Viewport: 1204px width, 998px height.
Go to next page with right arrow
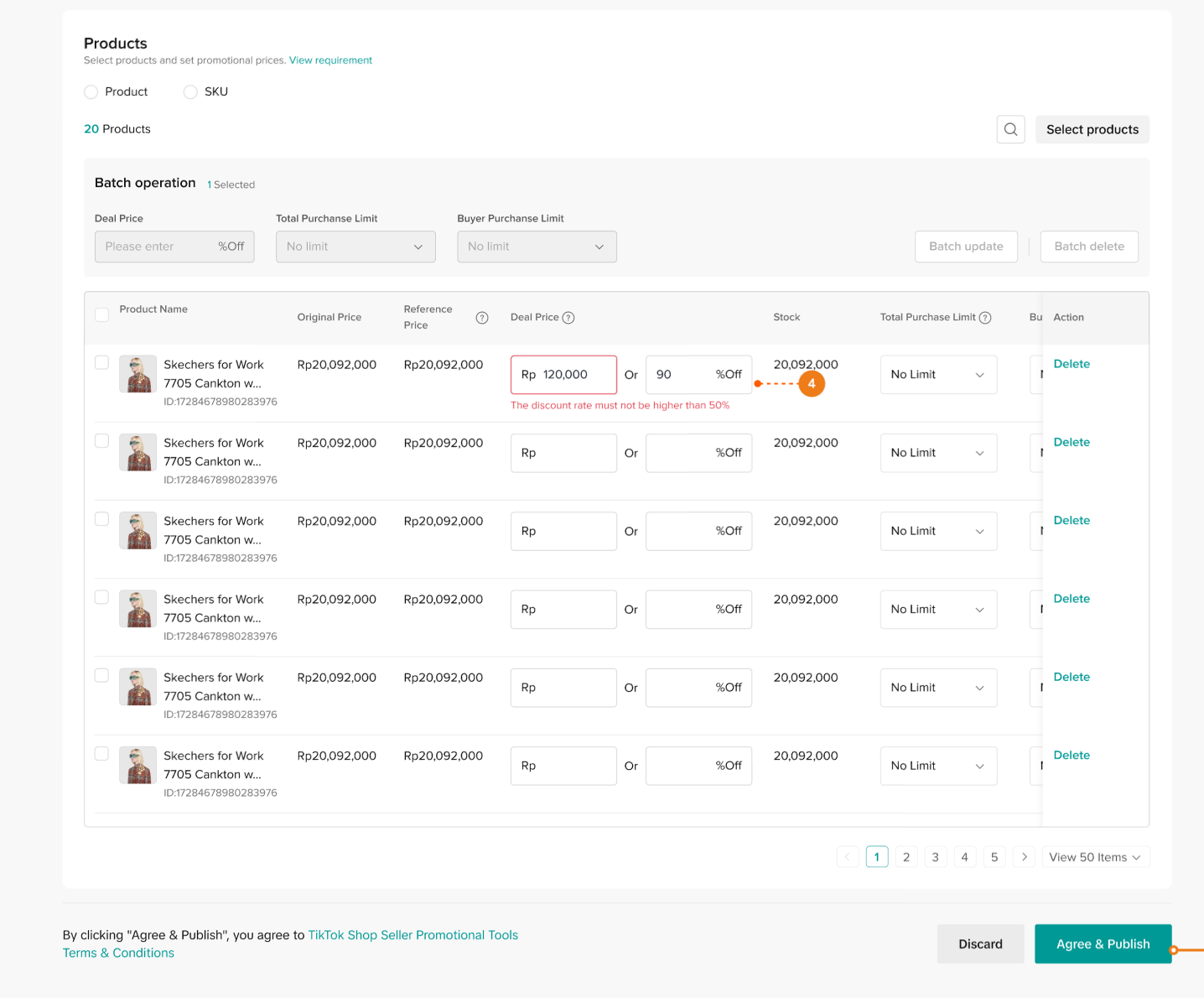pos(1024,857)
